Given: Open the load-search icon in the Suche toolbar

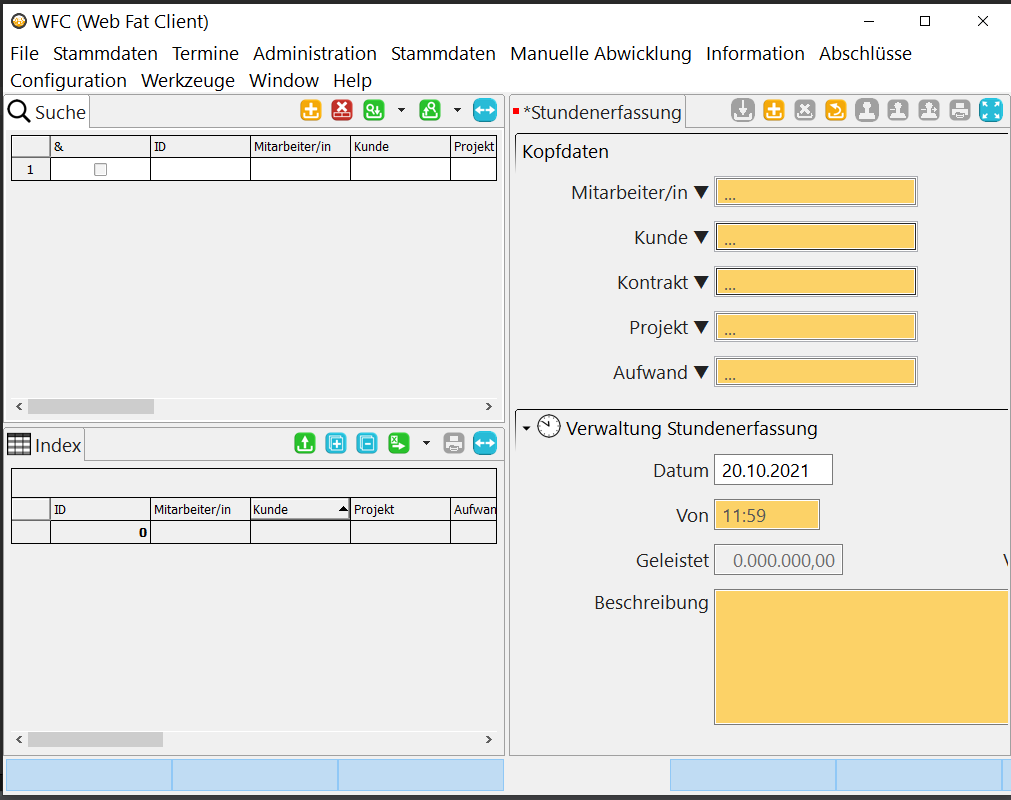Looking at the screenshot, I should coord(430,110).
